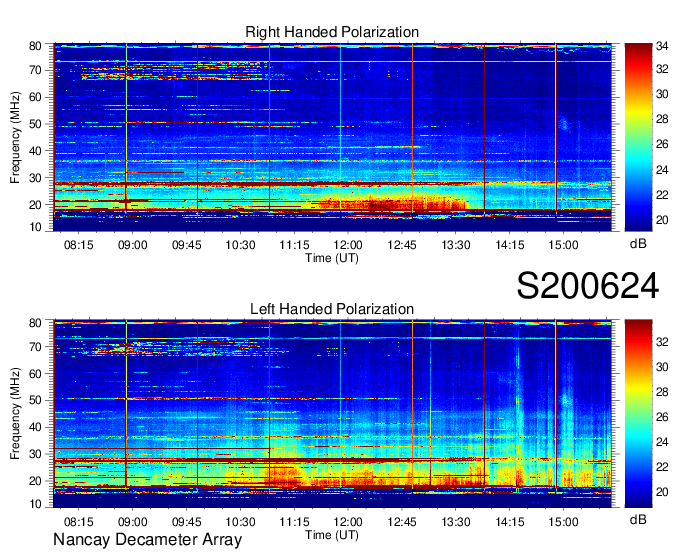Click the 22 tick on Right Handed color bar
Screen dimensions: 680x552
point(662,195)
